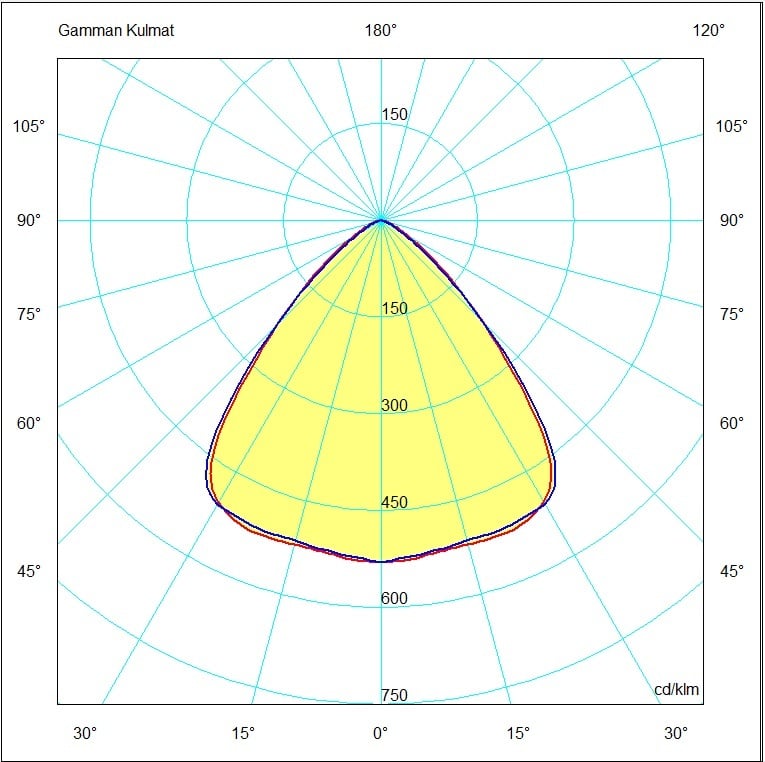The width and height of the screenshot is (765, 762).
Task: Click the 45° label on right side
Action: [732, 571]
